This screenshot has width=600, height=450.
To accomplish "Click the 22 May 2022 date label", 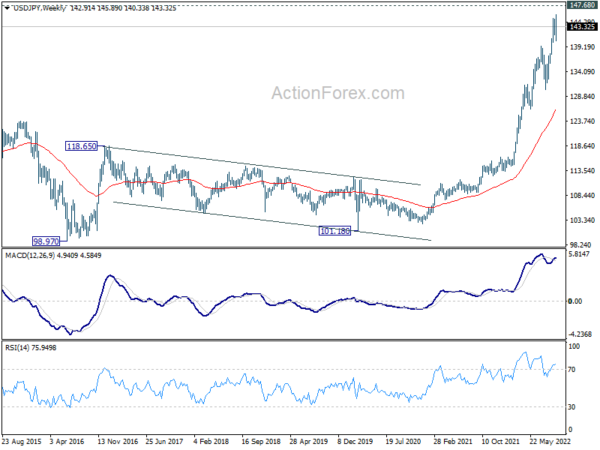I will [550, 442].
